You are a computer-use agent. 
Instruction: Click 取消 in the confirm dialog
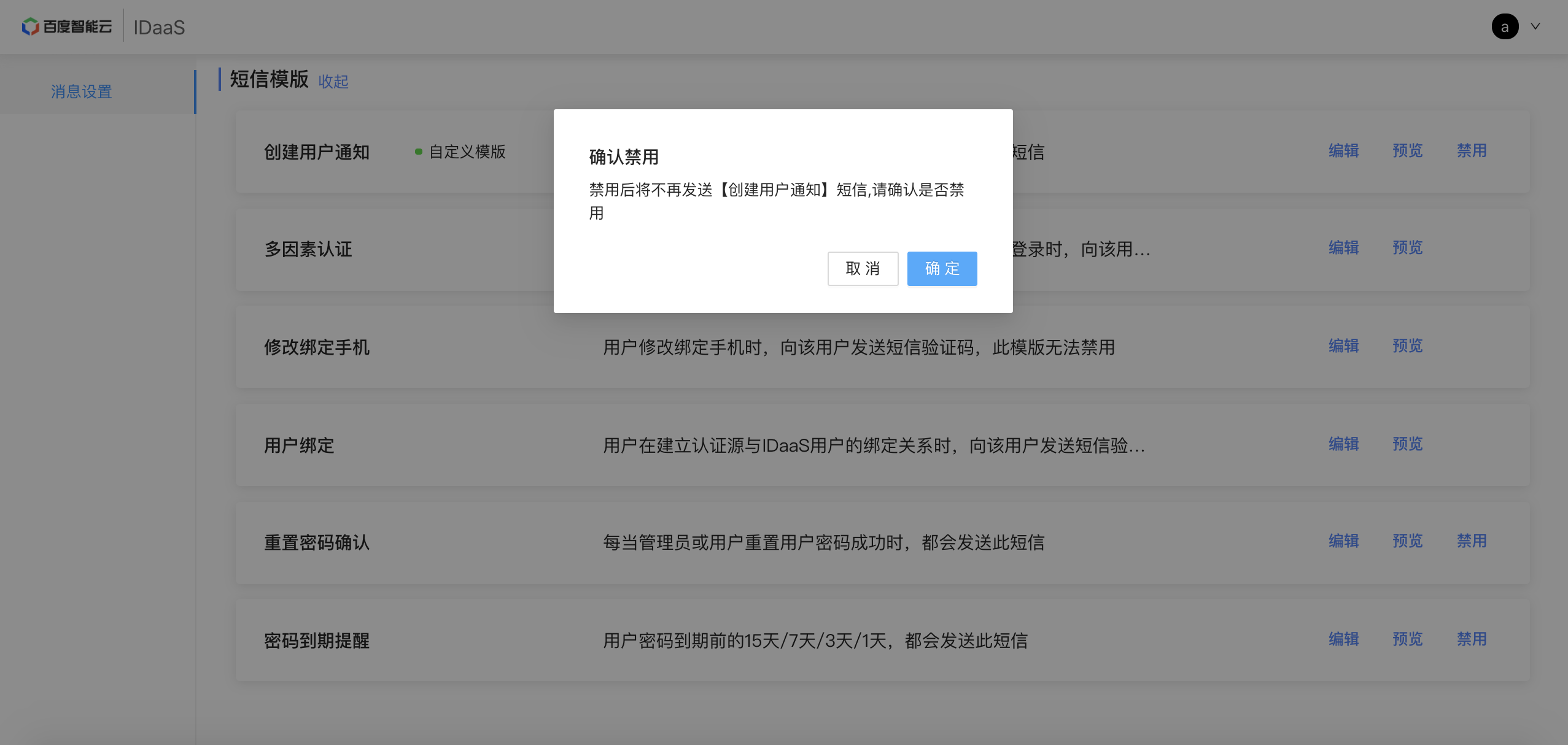tap(863, 268)
